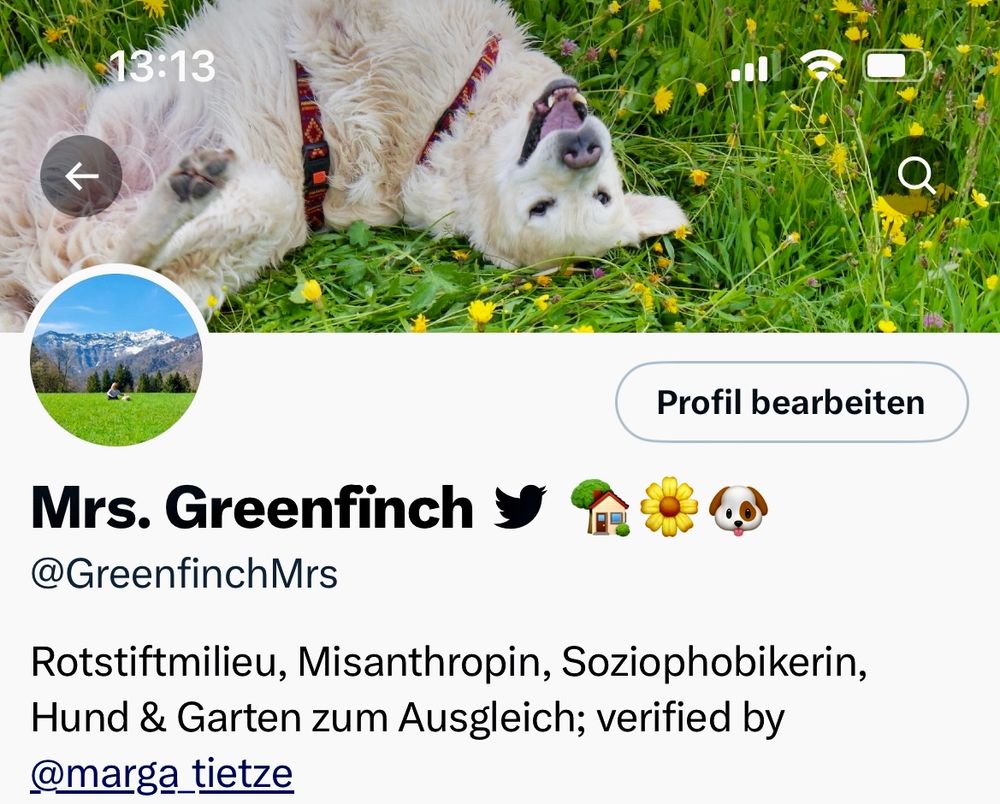This screenshot has width=1000, height=804.
Task: Tap the 13:13 clock in status bar
Action: pos(162,66)
